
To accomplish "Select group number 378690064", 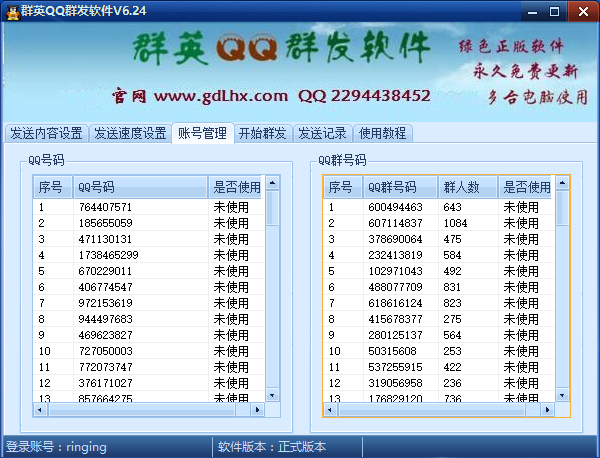I will point(395,239).
